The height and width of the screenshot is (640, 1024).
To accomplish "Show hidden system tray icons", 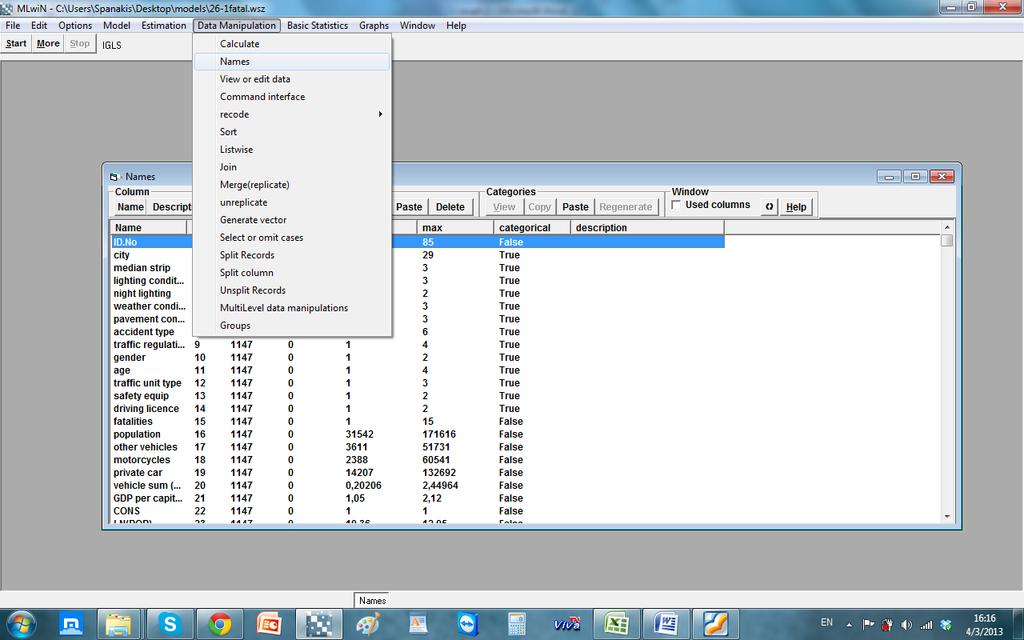I will coord(849,624).
